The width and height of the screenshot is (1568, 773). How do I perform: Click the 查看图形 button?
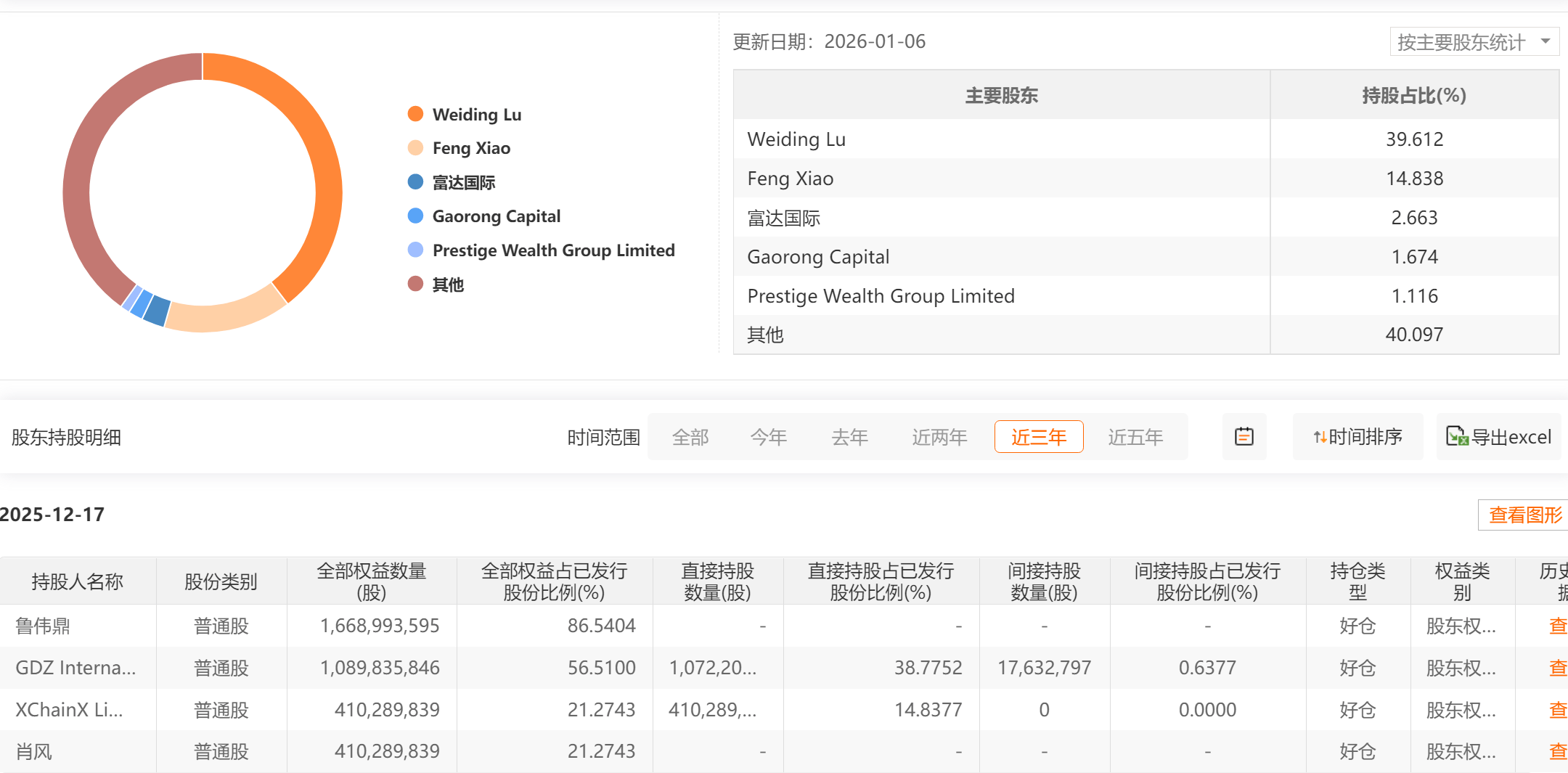[1524, 515]
